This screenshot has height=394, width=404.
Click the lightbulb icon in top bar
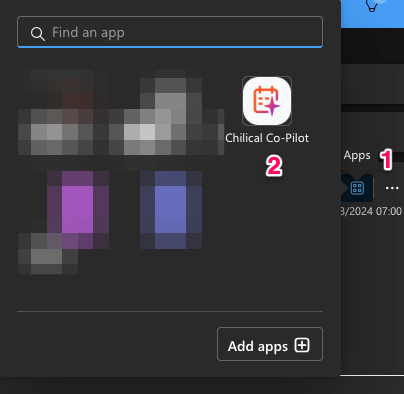pos(372,5)
